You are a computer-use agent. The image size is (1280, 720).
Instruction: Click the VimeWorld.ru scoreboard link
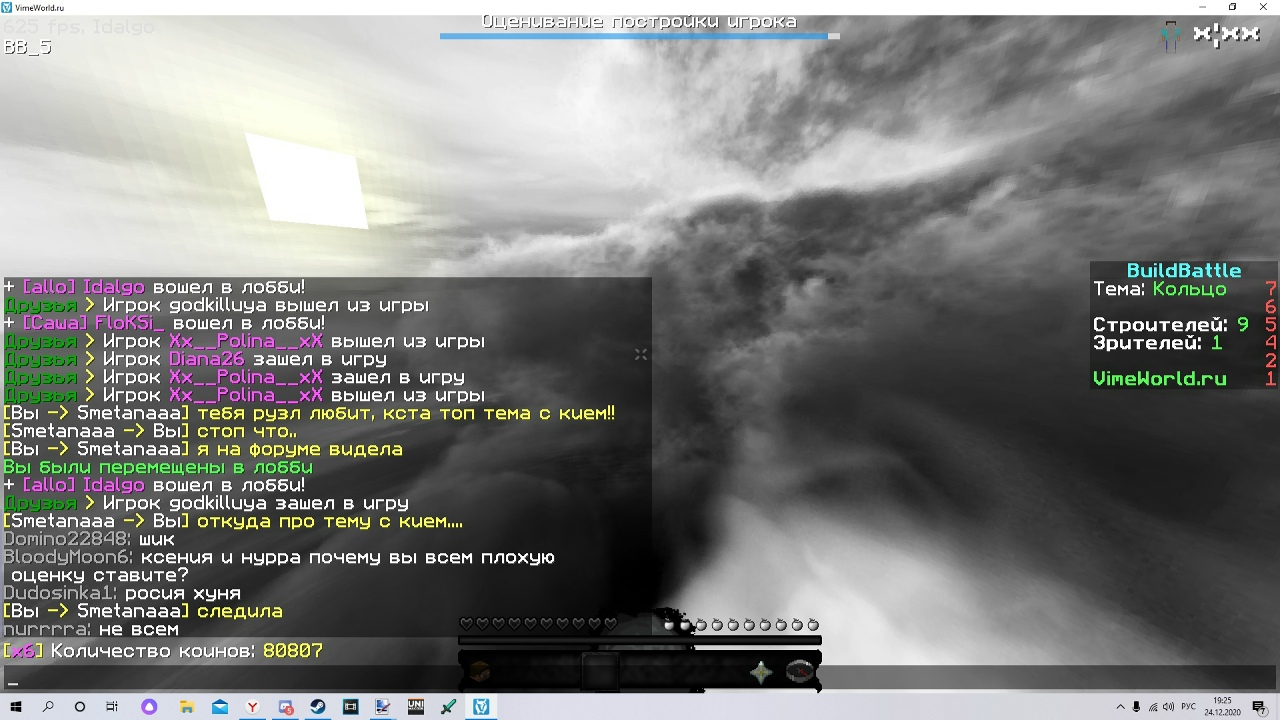1159,379
